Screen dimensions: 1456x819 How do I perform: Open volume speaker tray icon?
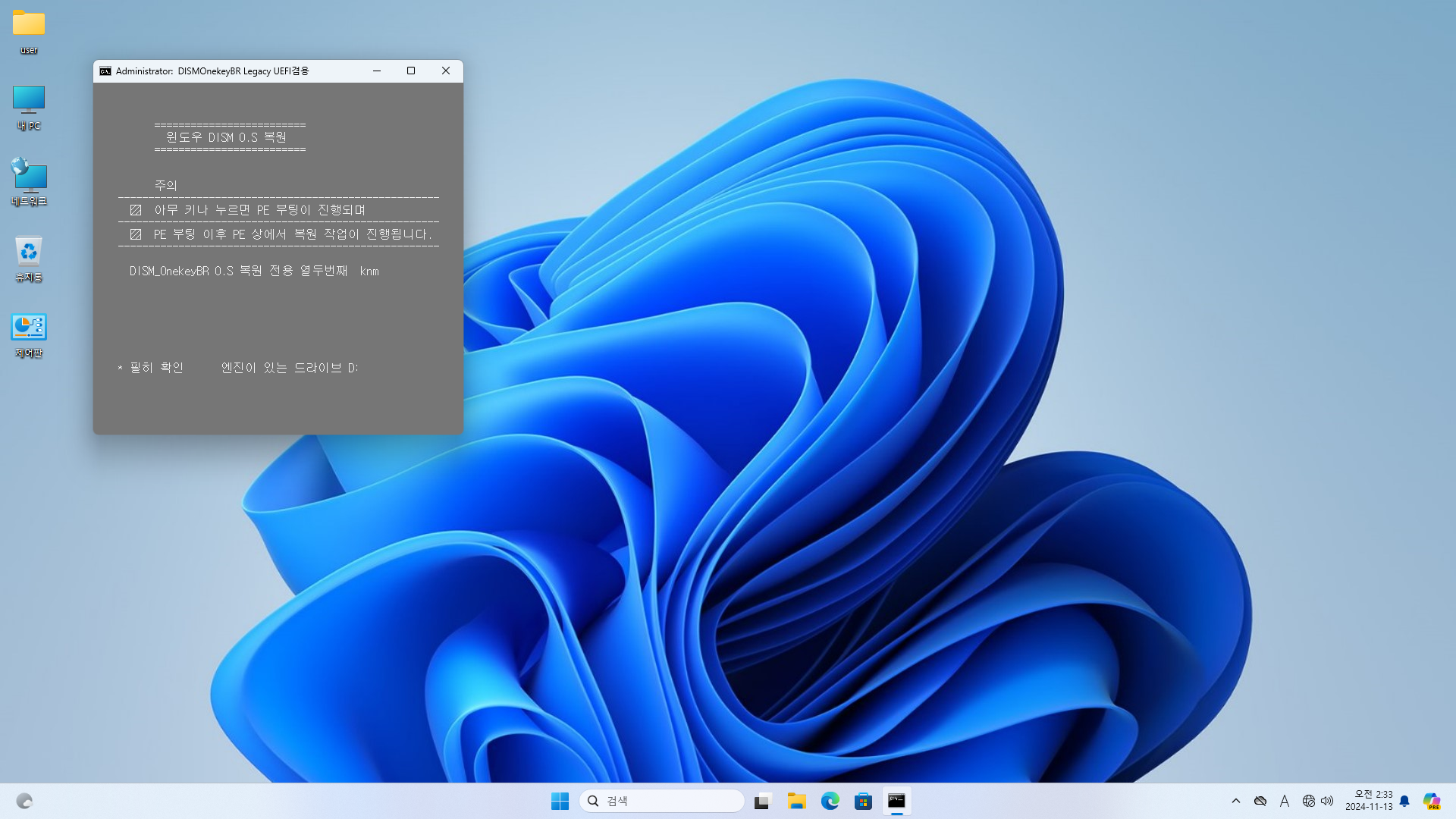point(1327,801)
